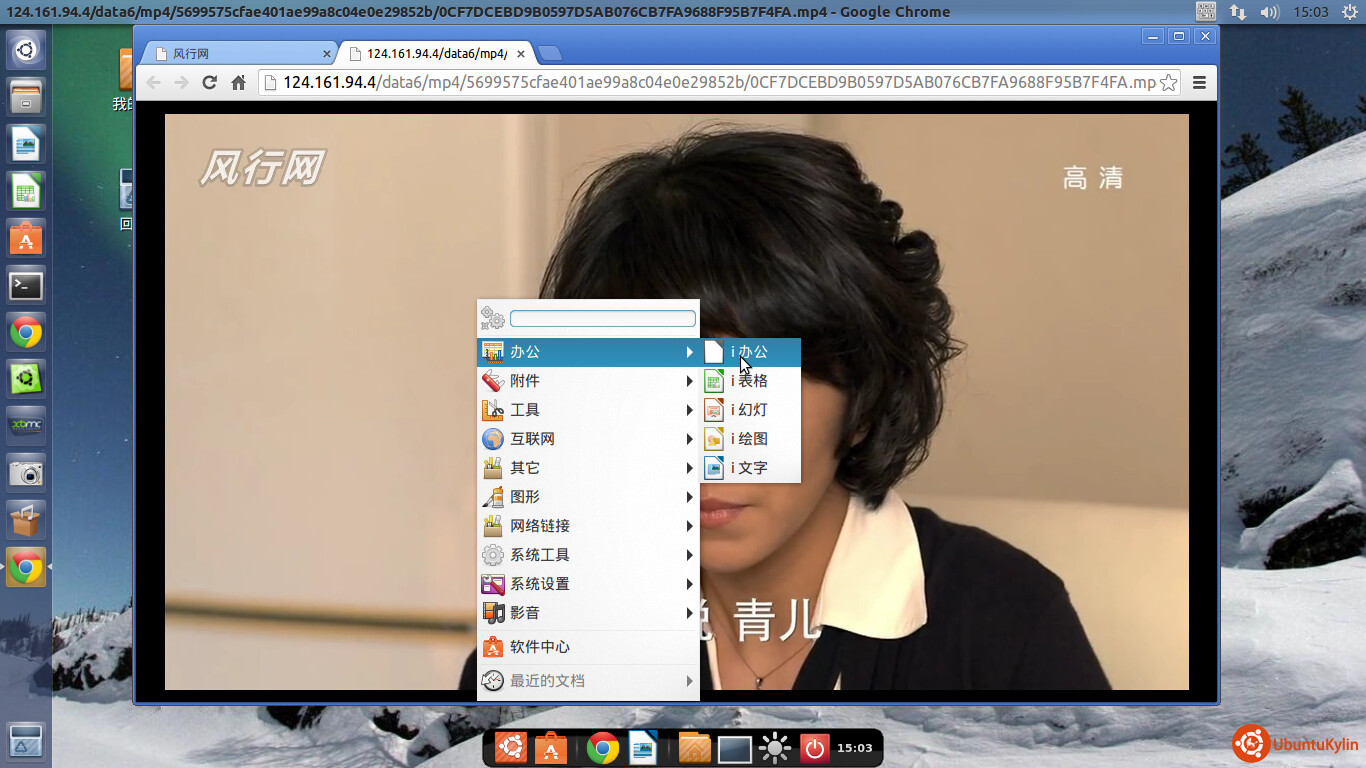Select i 幻灯 from the office submenu
1366x768 pixels.
[750, 410]
